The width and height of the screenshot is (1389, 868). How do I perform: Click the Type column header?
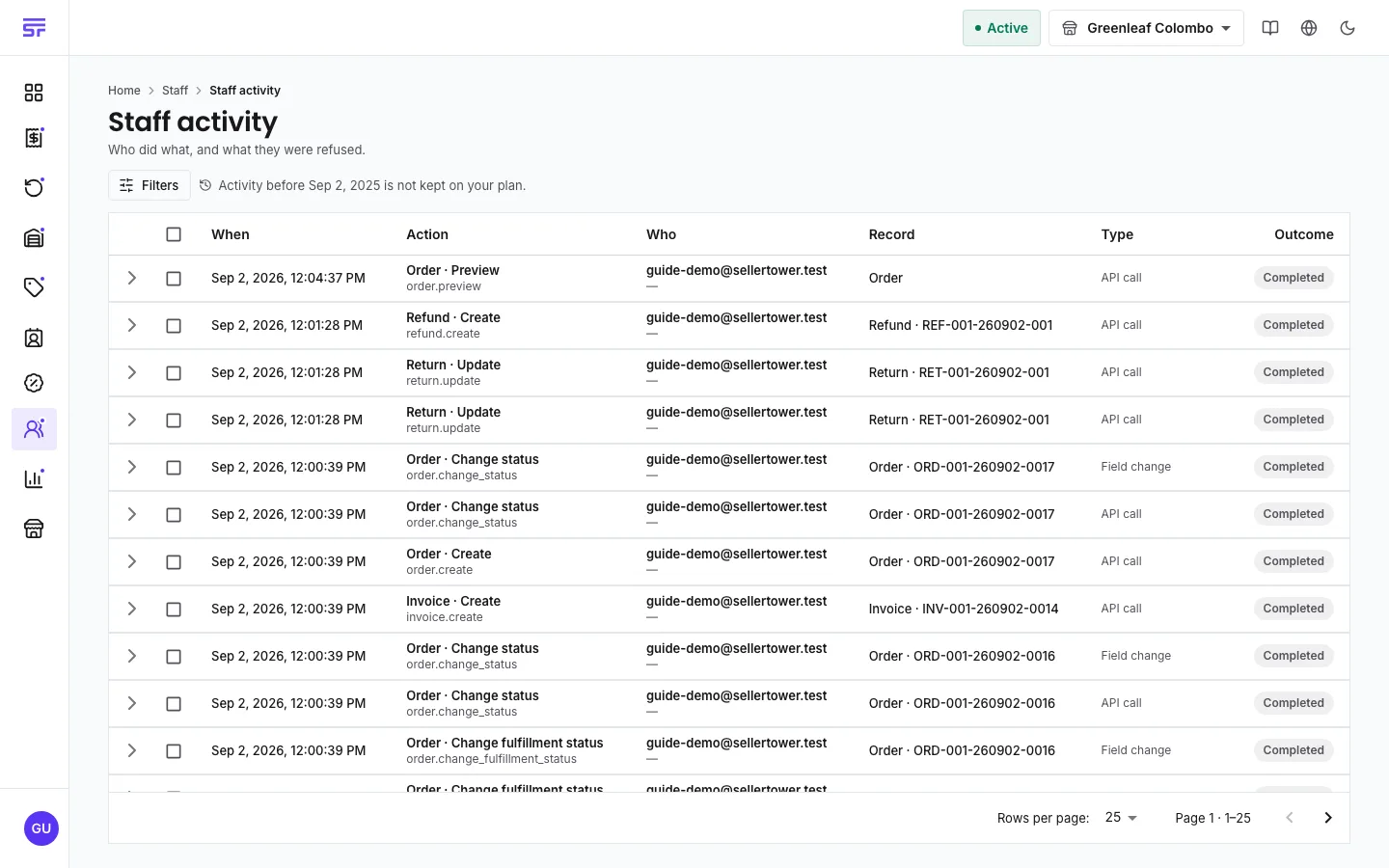click(1117, 234)
